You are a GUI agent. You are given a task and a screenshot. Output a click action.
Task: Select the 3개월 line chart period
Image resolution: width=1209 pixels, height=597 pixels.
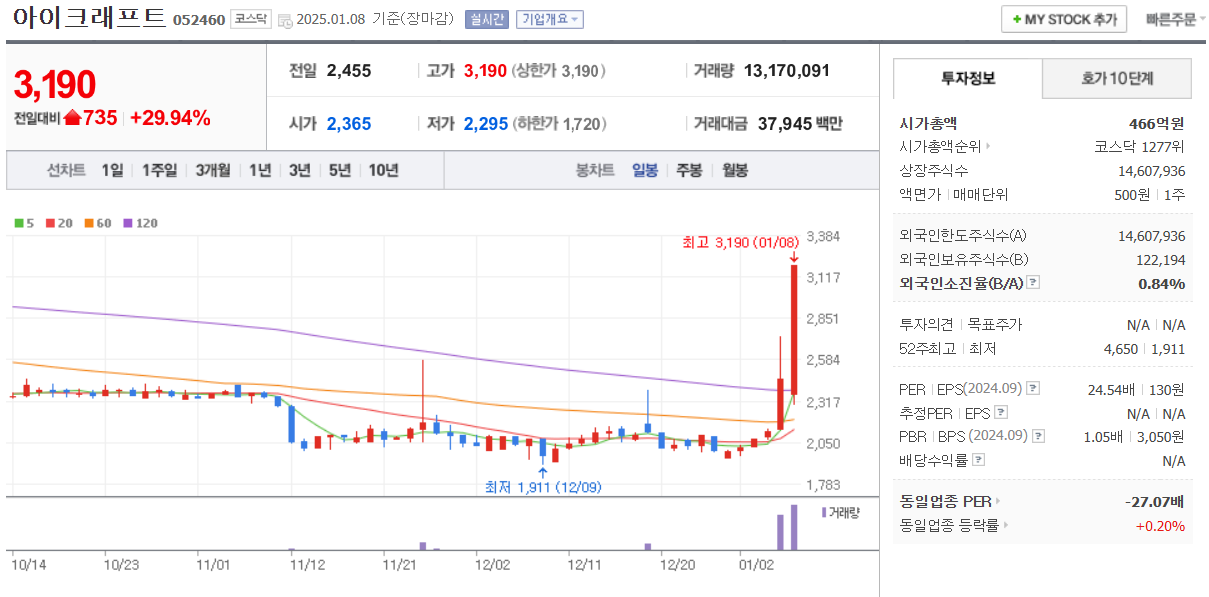click(x=214, y=170)
